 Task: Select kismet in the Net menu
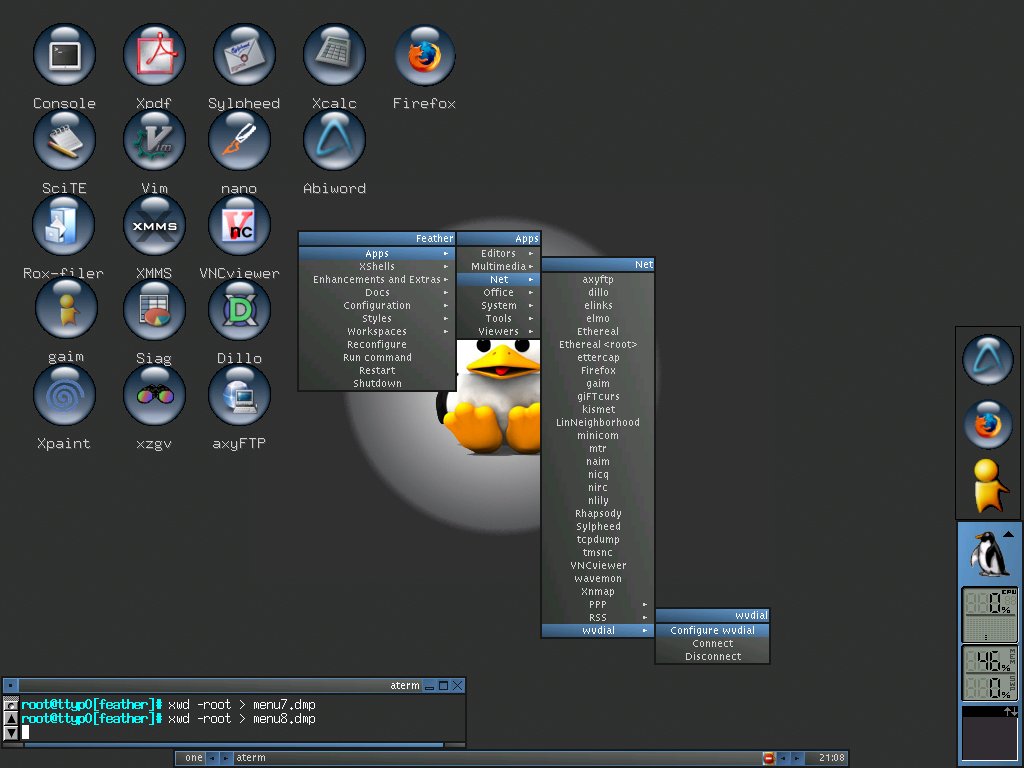coord(598,409)
